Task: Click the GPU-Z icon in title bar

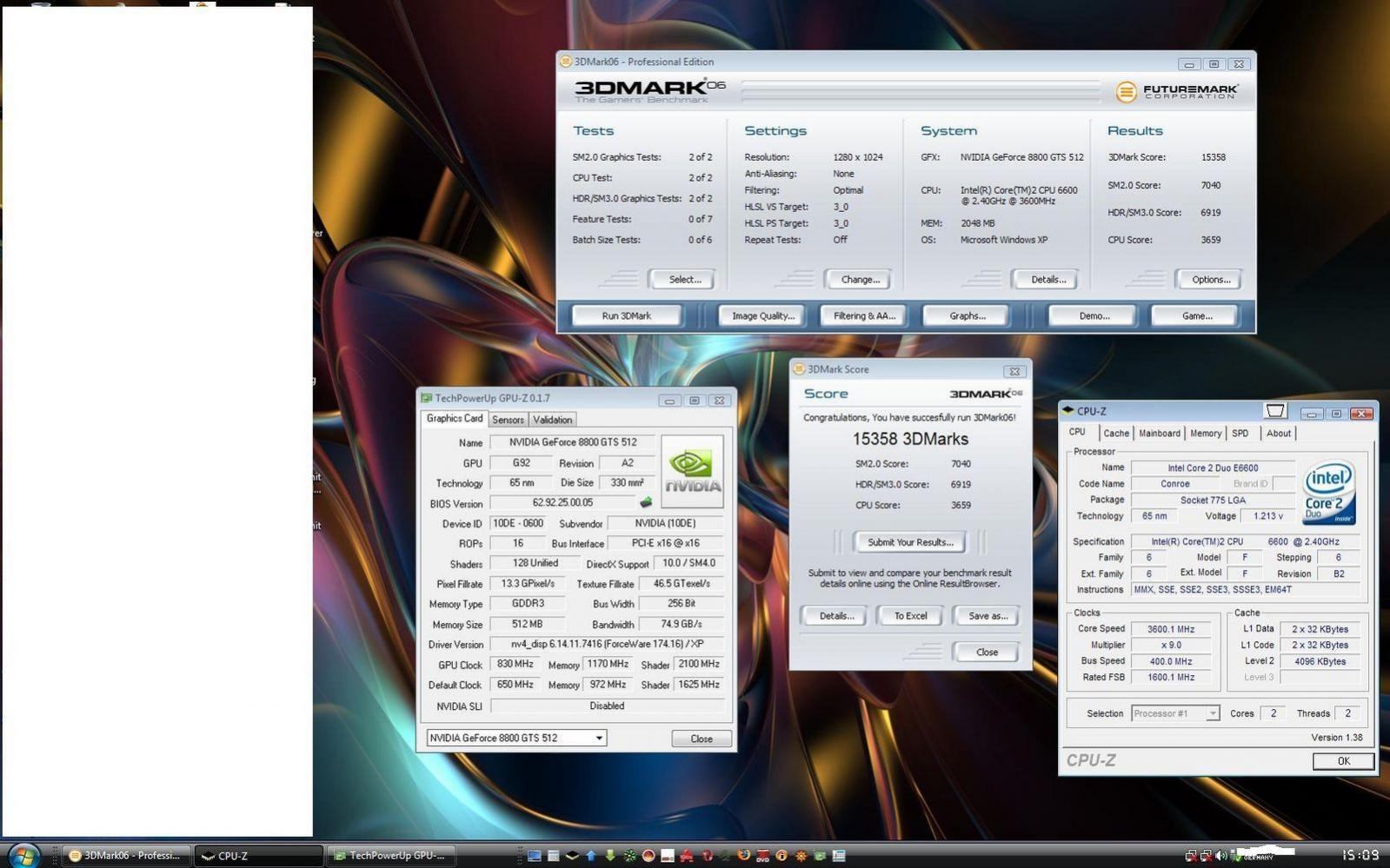Action: [x=426, y=399]
